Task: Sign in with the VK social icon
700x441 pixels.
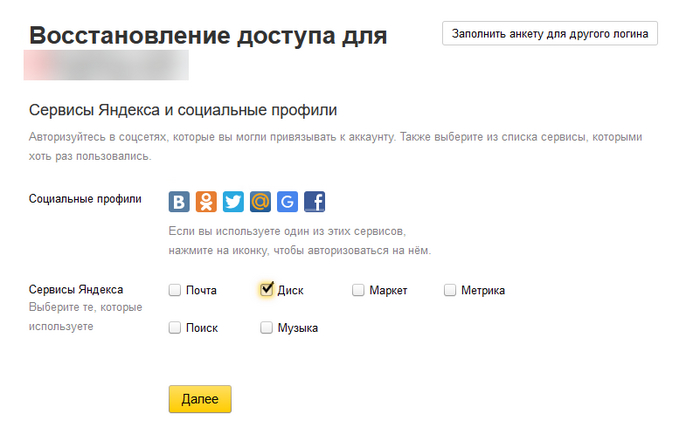Action: (x=179, y=202)
